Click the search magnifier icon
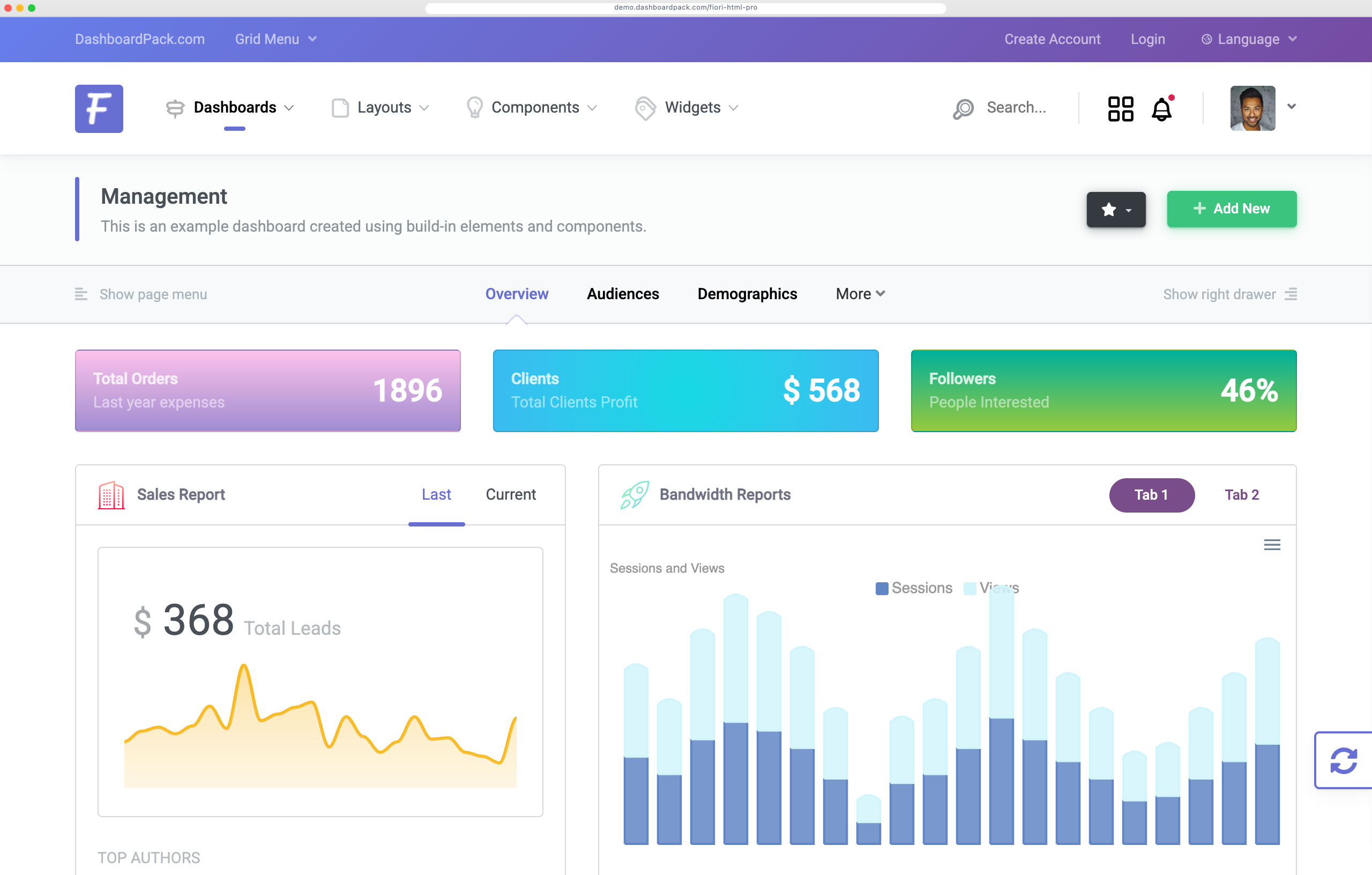This screenshot has height=875, width=1372. [x=964, y=108]
